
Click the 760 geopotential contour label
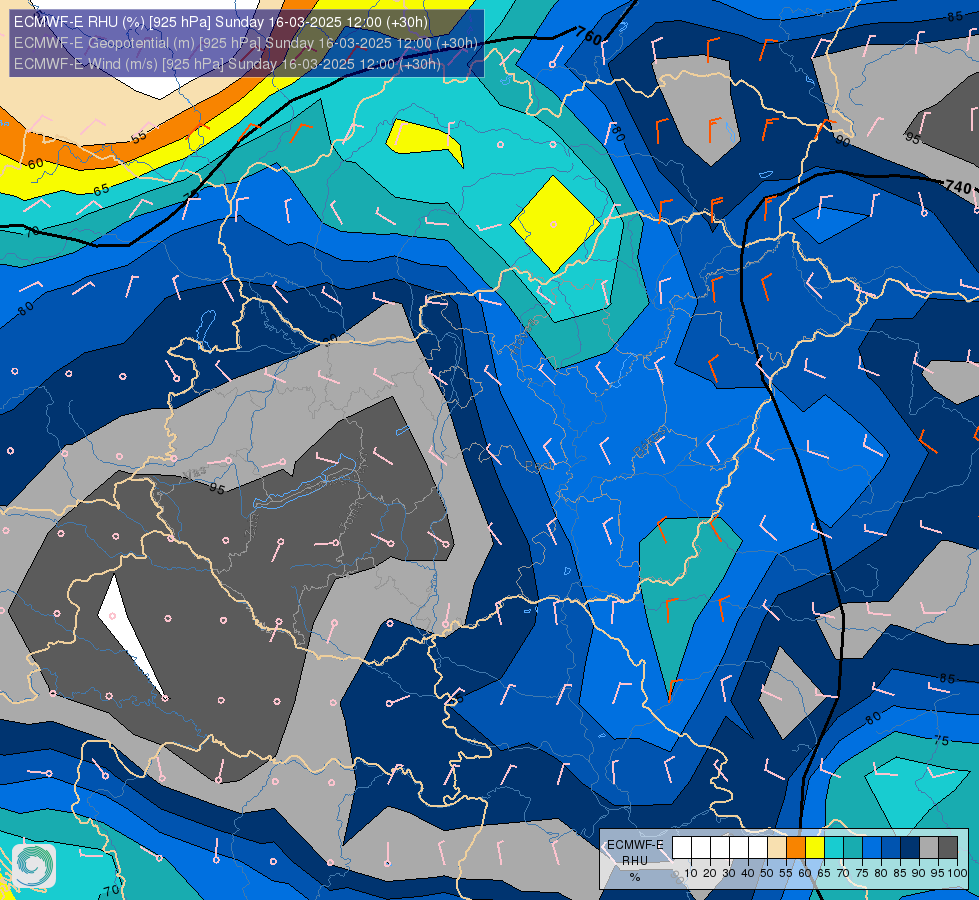(589, 36)
